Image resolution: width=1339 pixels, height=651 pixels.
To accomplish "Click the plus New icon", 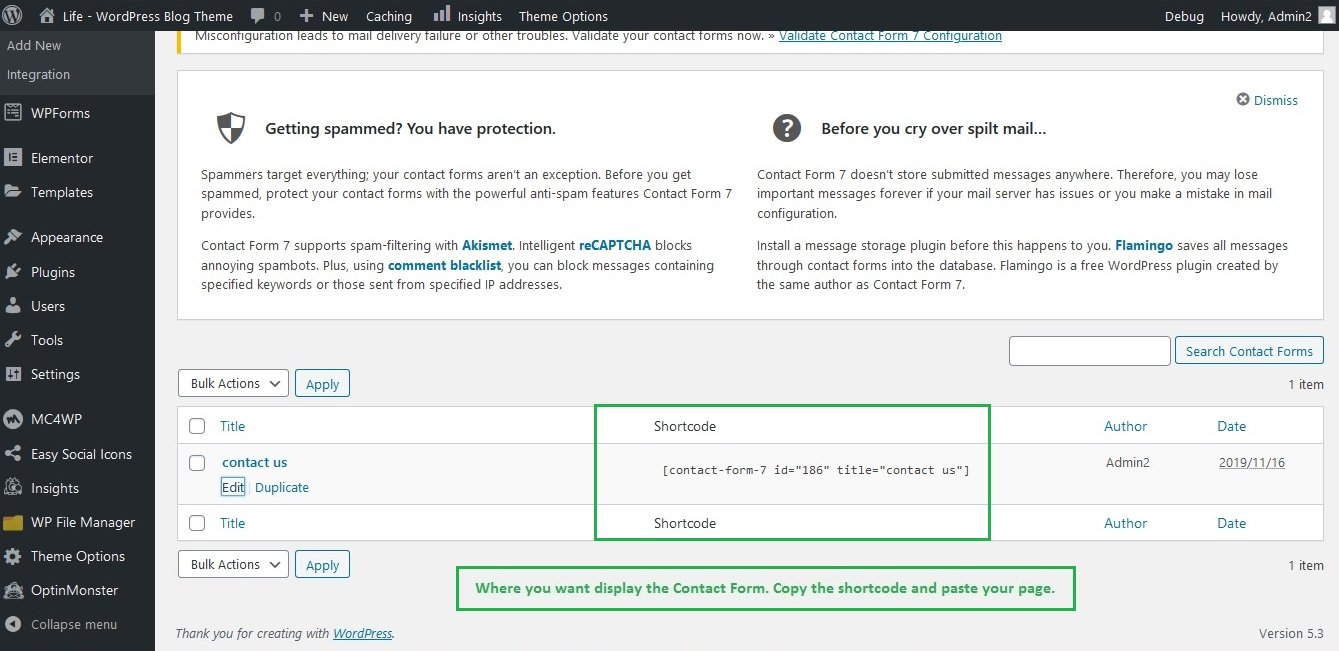I will pos(306,16).
